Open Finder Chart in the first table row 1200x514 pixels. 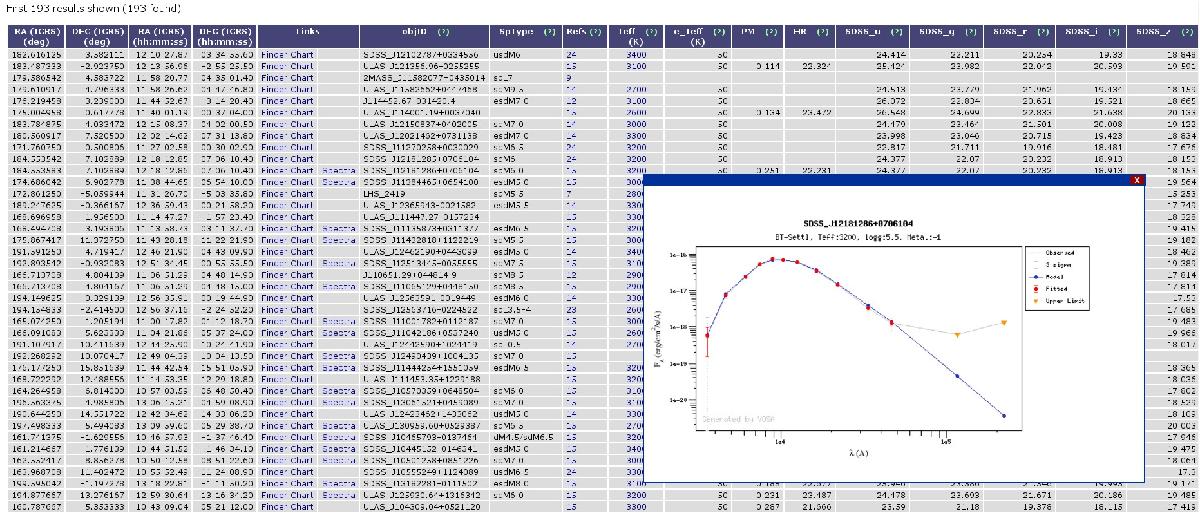click(x=287, y=56)
